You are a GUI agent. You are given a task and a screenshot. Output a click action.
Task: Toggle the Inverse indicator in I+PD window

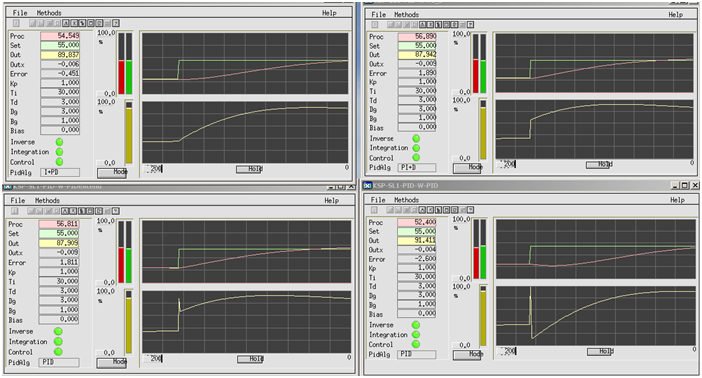tap(59, 142)
